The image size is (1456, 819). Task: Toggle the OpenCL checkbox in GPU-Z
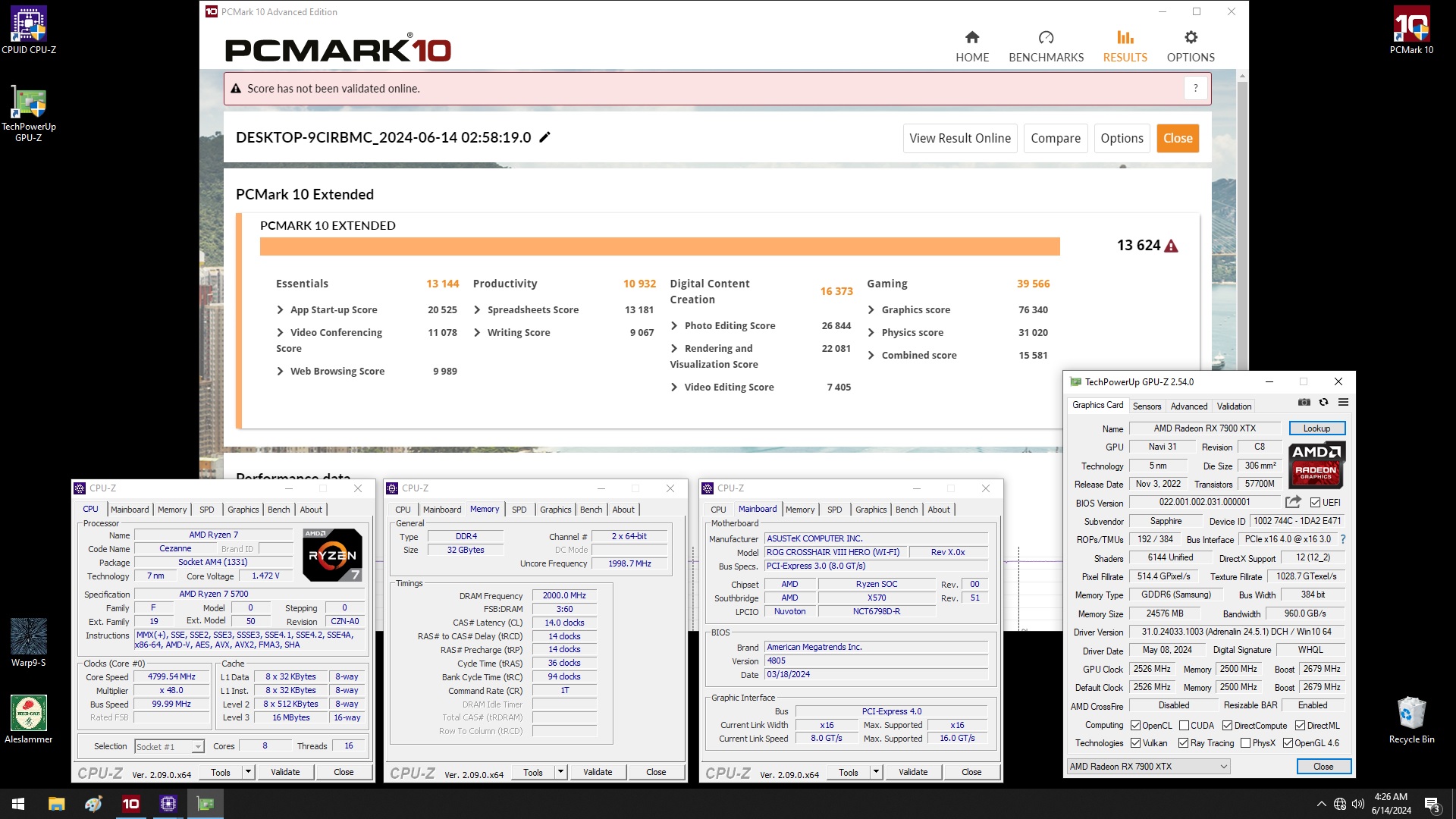click(1135, 726)
